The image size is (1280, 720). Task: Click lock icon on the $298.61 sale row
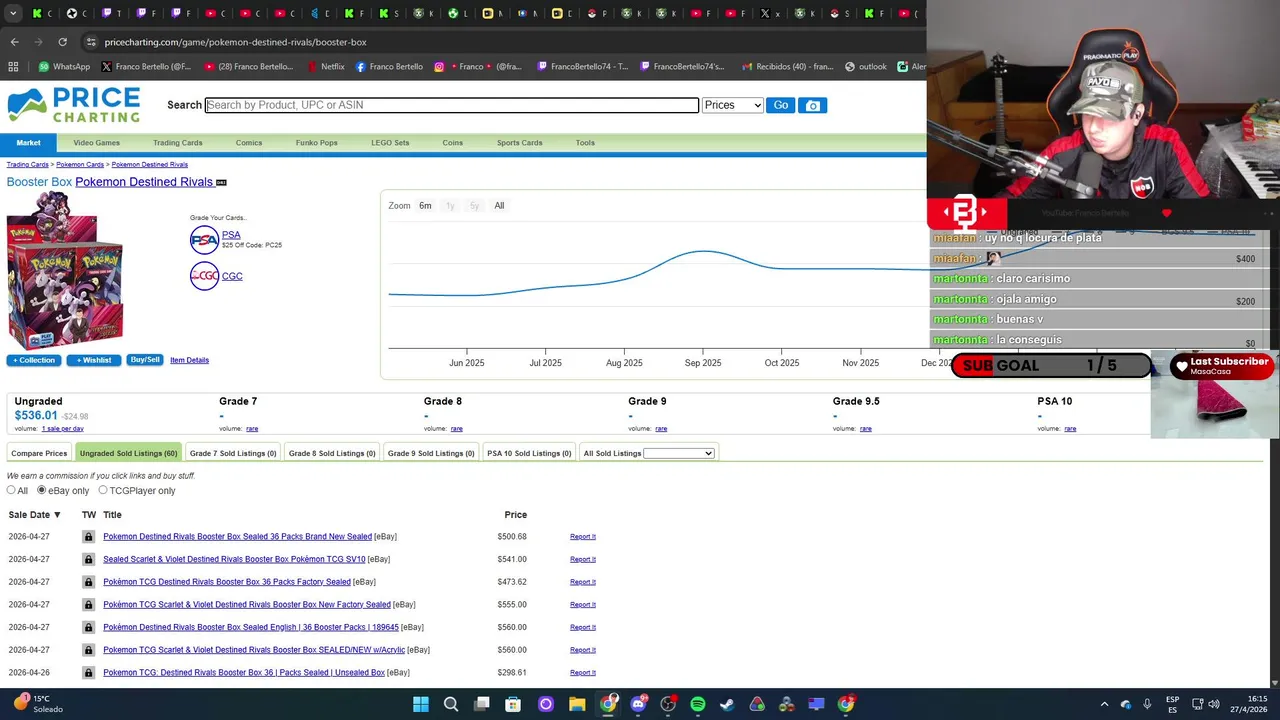click(88, 673)
